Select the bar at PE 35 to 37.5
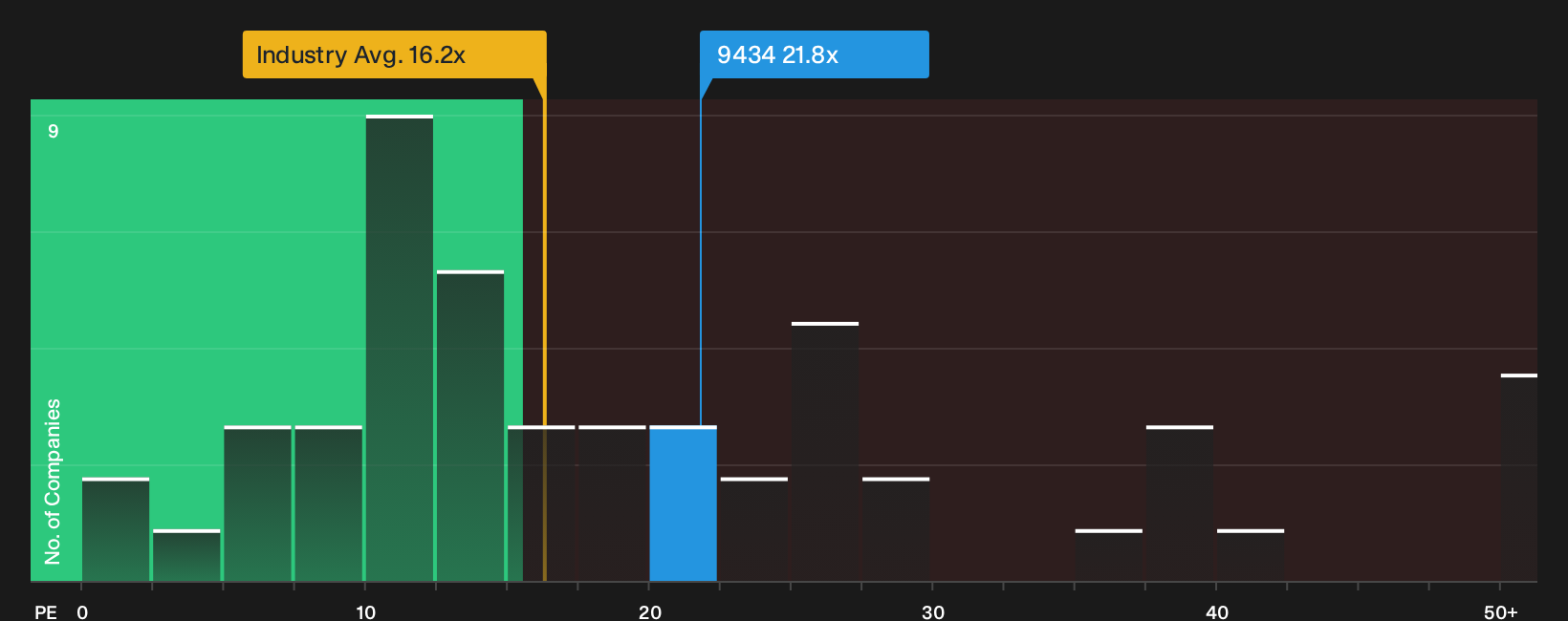This screenshot has height=621, width=1568. coord(1109,555)
